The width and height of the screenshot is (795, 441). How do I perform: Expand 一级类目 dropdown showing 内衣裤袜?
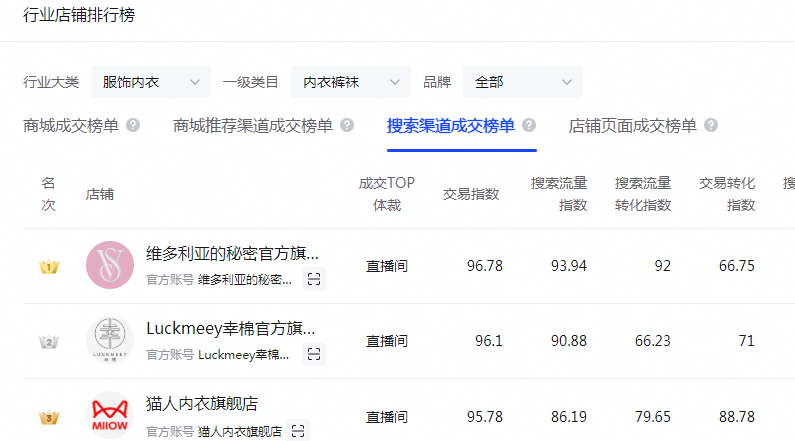coord(351,82)
